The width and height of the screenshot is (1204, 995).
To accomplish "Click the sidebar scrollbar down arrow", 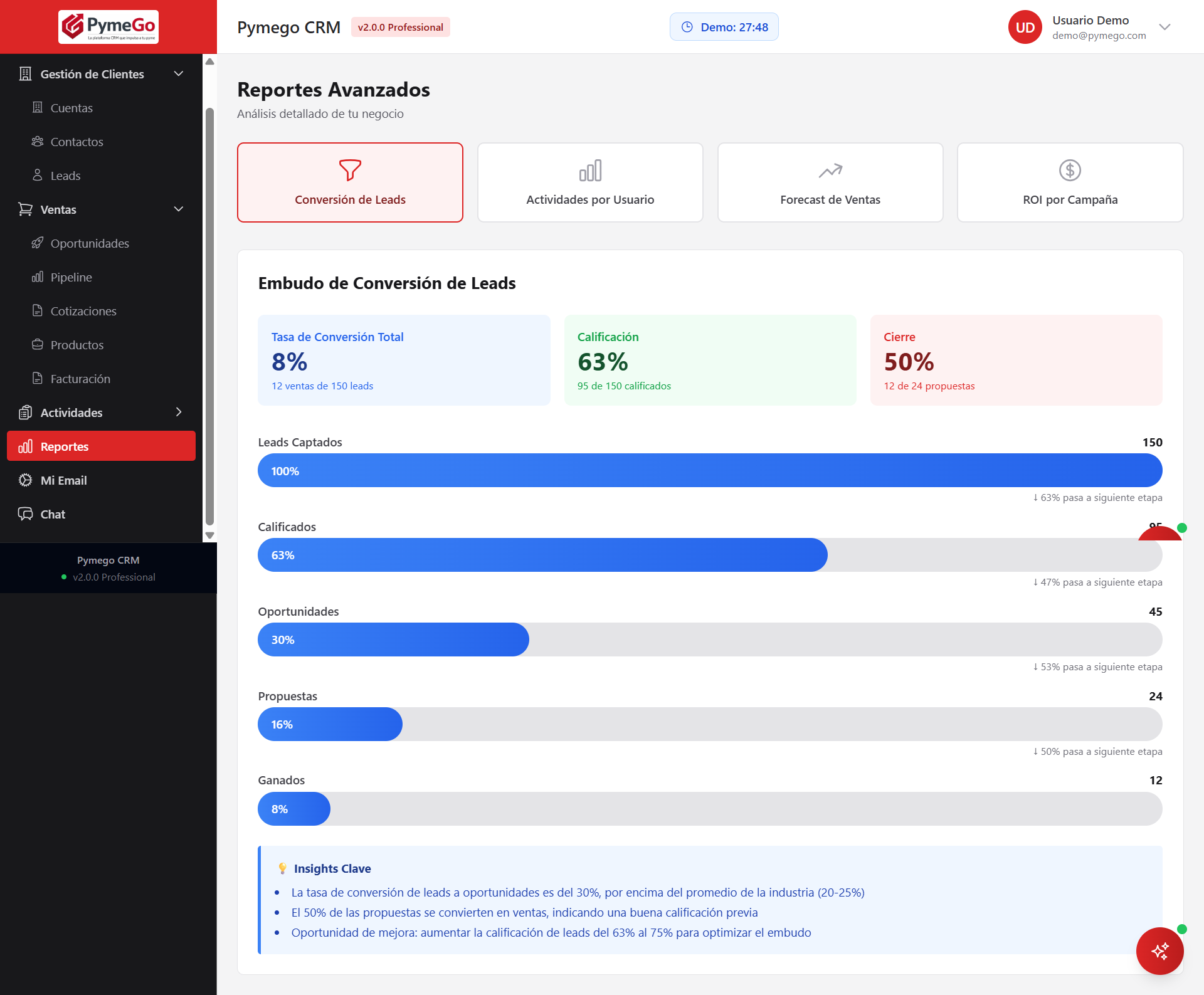I will 210,535.
